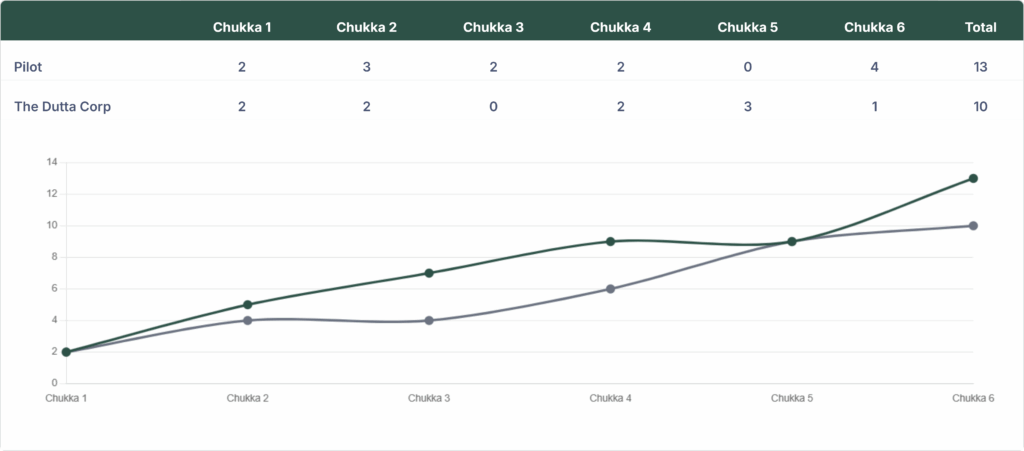Click Pilot's total score of 13

[x=980, y=67]
